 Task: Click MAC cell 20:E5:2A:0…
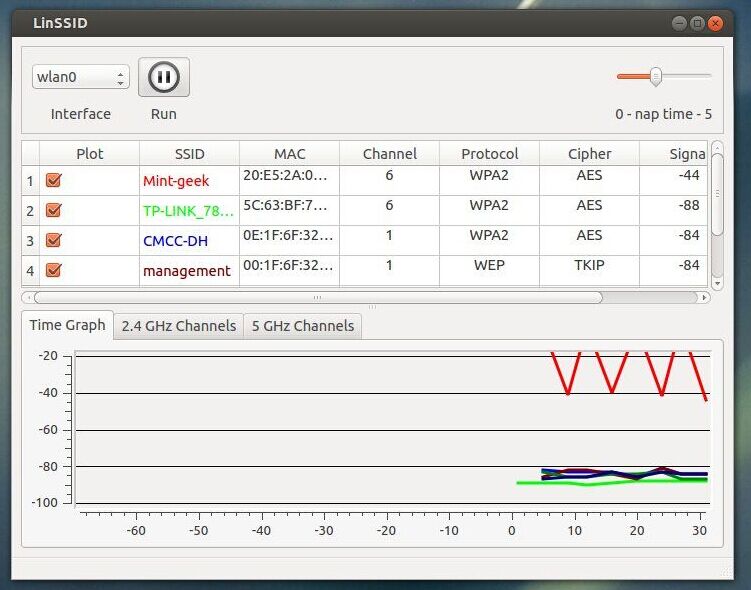tap(289, 181)
